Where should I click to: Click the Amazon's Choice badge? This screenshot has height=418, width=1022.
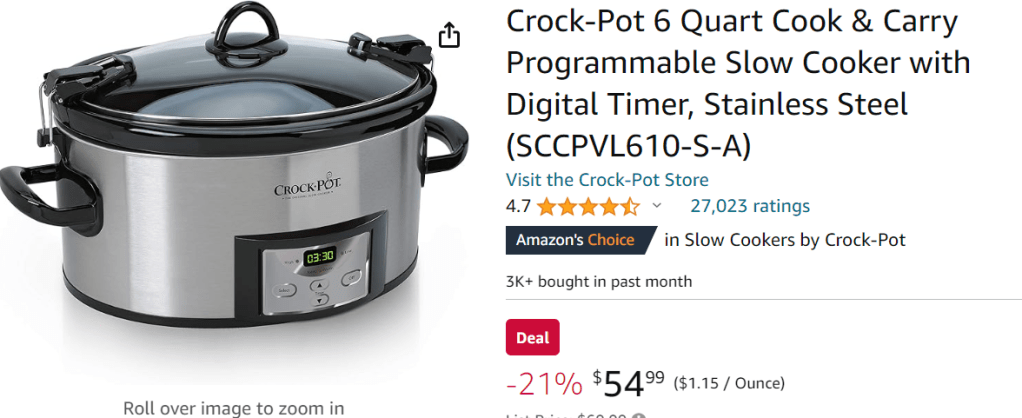click(581, 240)
